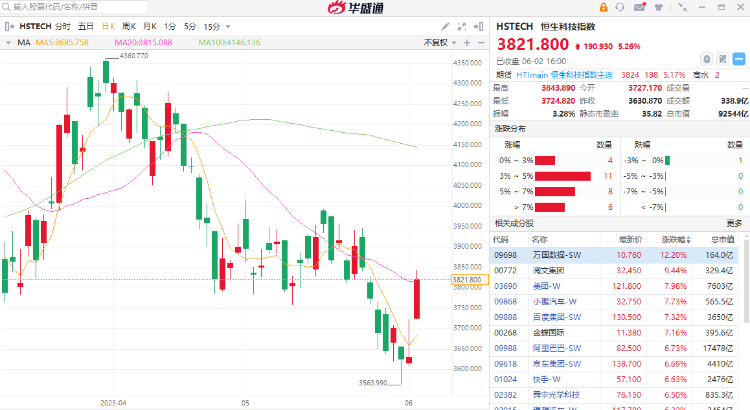Open stock code 03690 link
The width and height of the screenshot is (750, 410).
click(505, 286)
